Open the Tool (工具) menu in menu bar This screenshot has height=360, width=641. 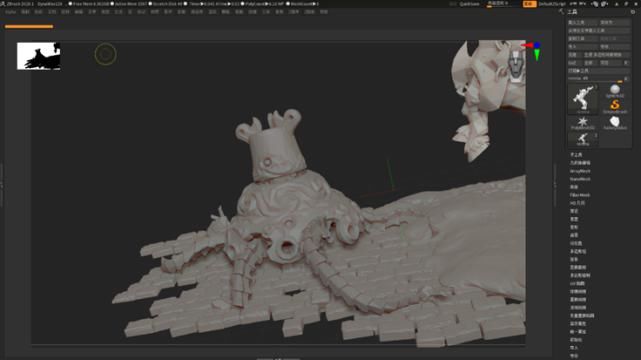266,12
